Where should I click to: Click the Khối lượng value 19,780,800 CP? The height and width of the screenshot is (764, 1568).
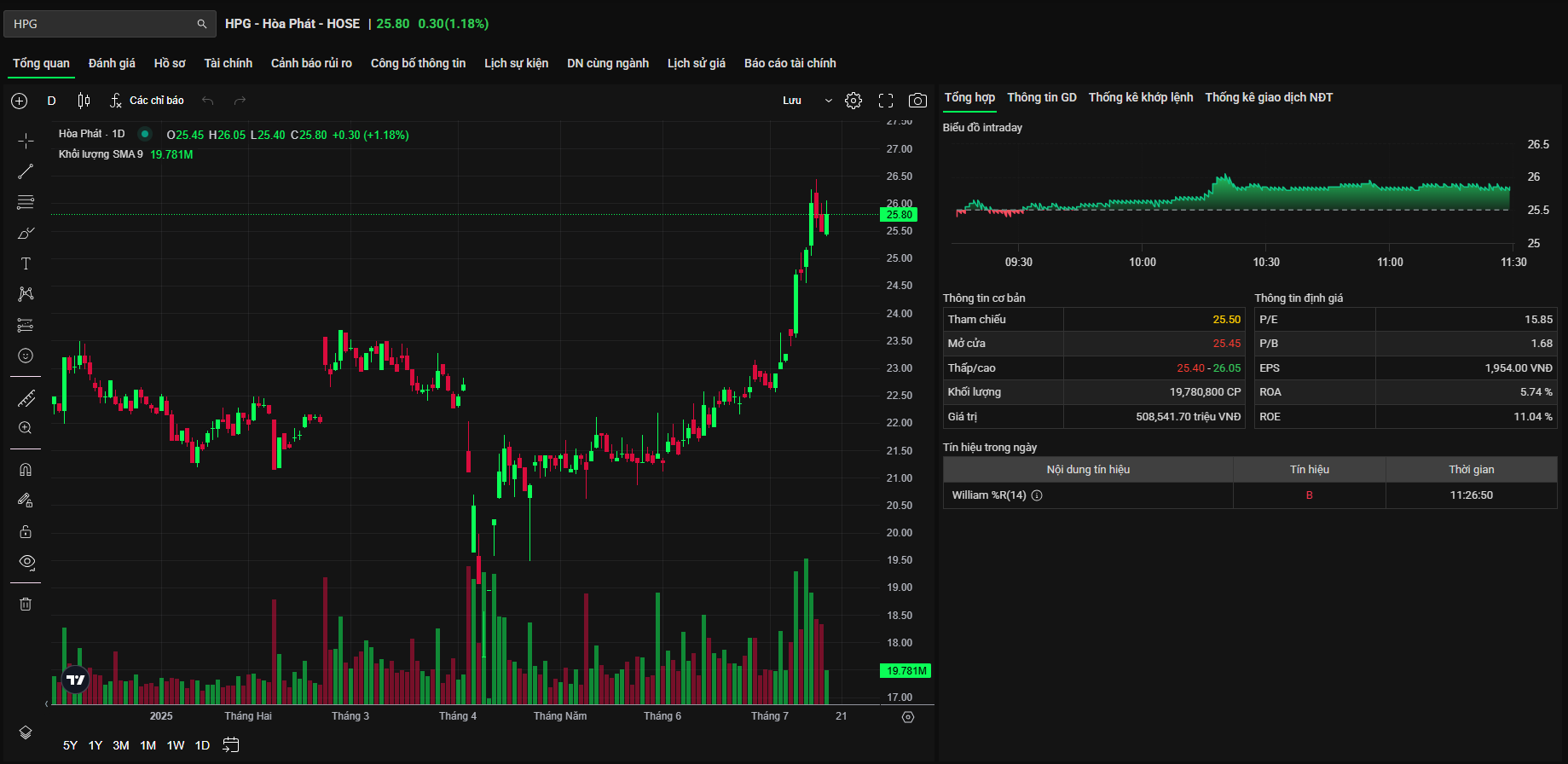click(1205, 392)
